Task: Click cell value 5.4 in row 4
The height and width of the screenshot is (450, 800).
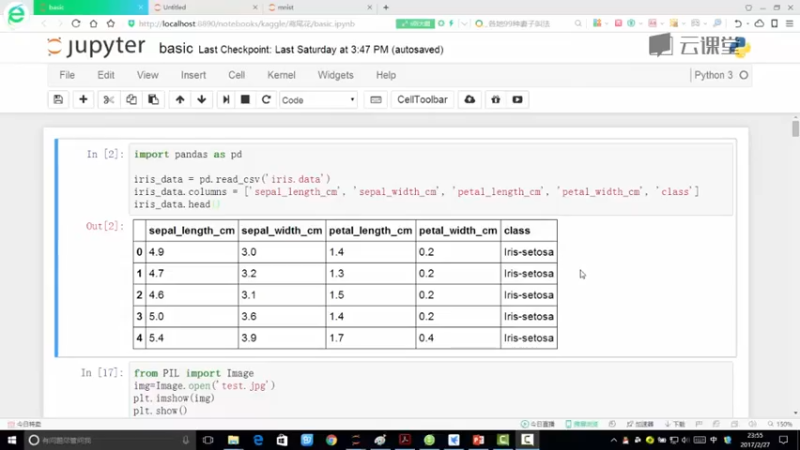Action: (156, 338)
